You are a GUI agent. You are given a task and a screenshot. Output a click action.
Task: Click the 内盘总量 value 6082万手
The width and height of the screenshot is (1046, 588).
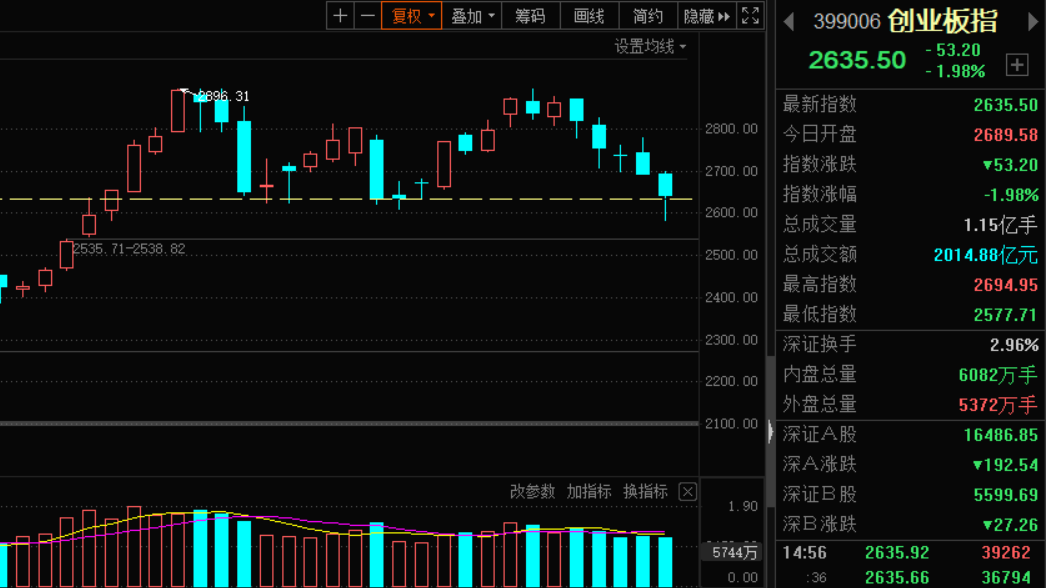coord(998,375)
